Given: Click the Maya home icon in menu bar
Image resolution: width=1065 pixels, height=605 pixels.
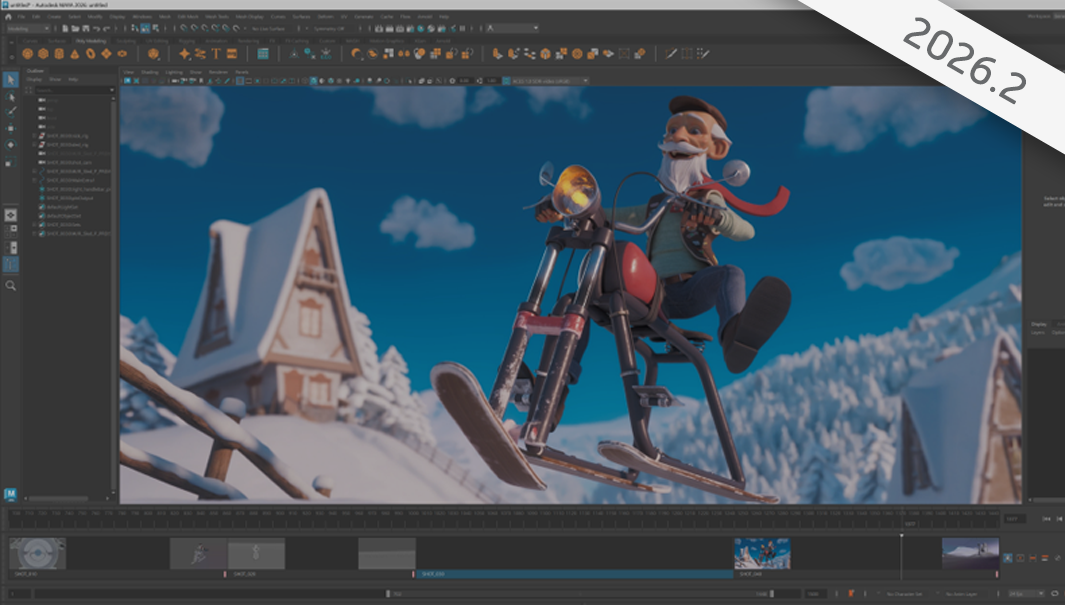Looking at the screenshot, I should 8,16.
